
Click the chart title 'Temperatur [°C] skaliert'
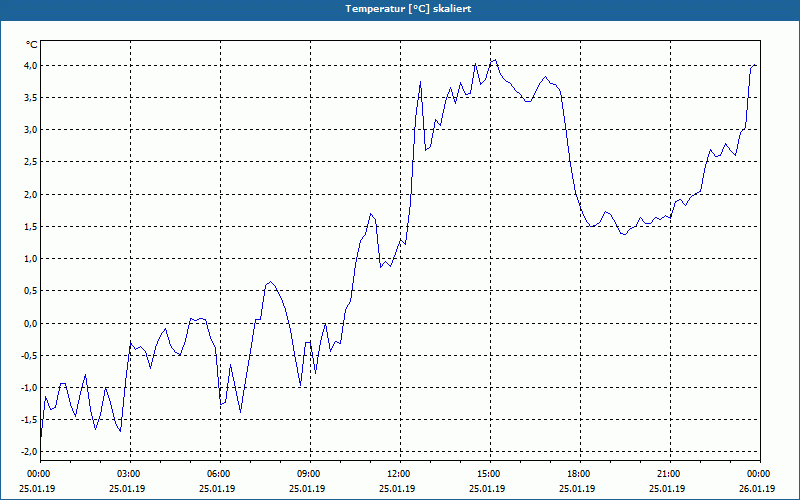(408, 9)
